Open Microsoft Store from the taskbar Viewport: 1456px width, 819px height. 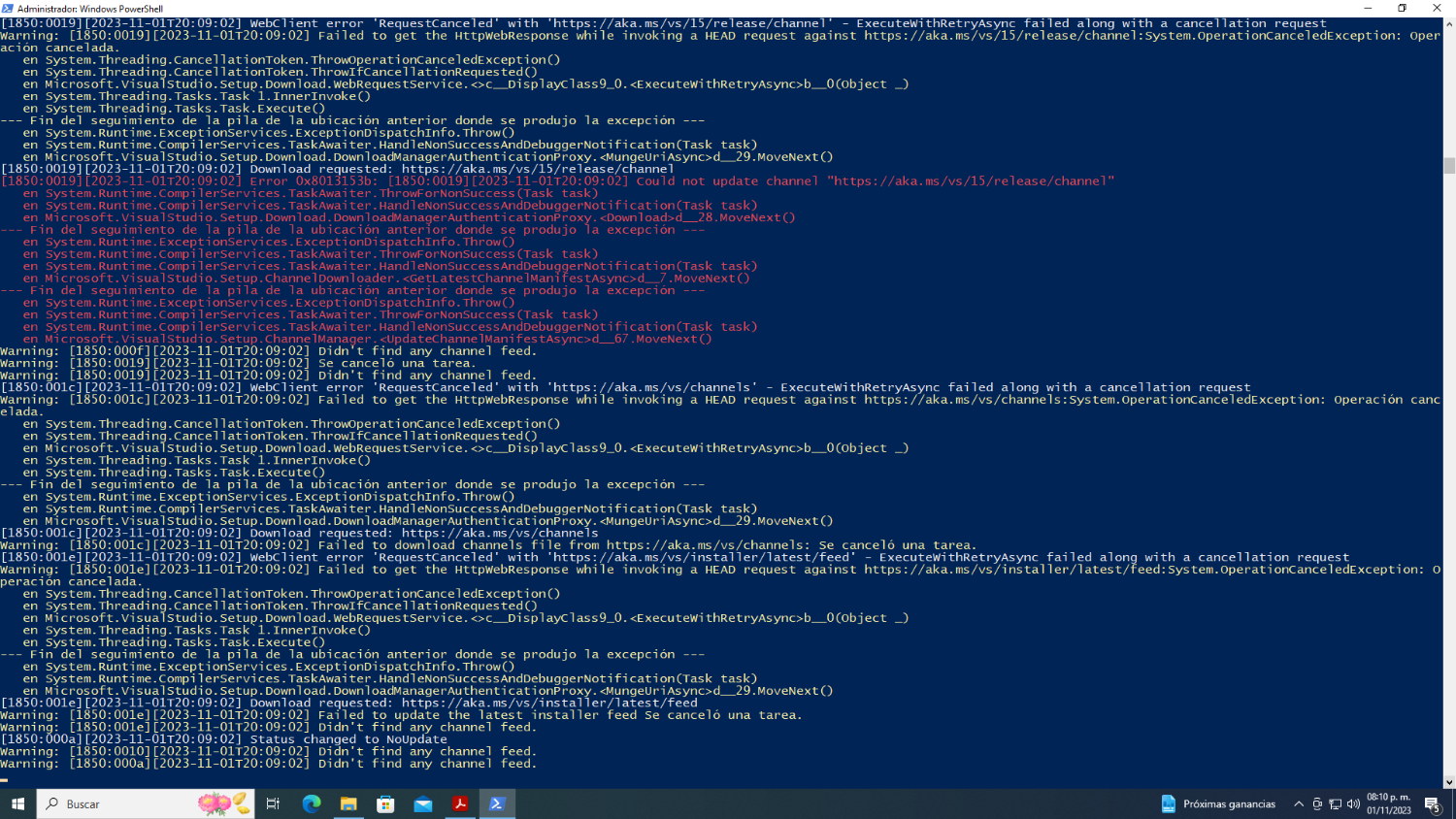385,803
